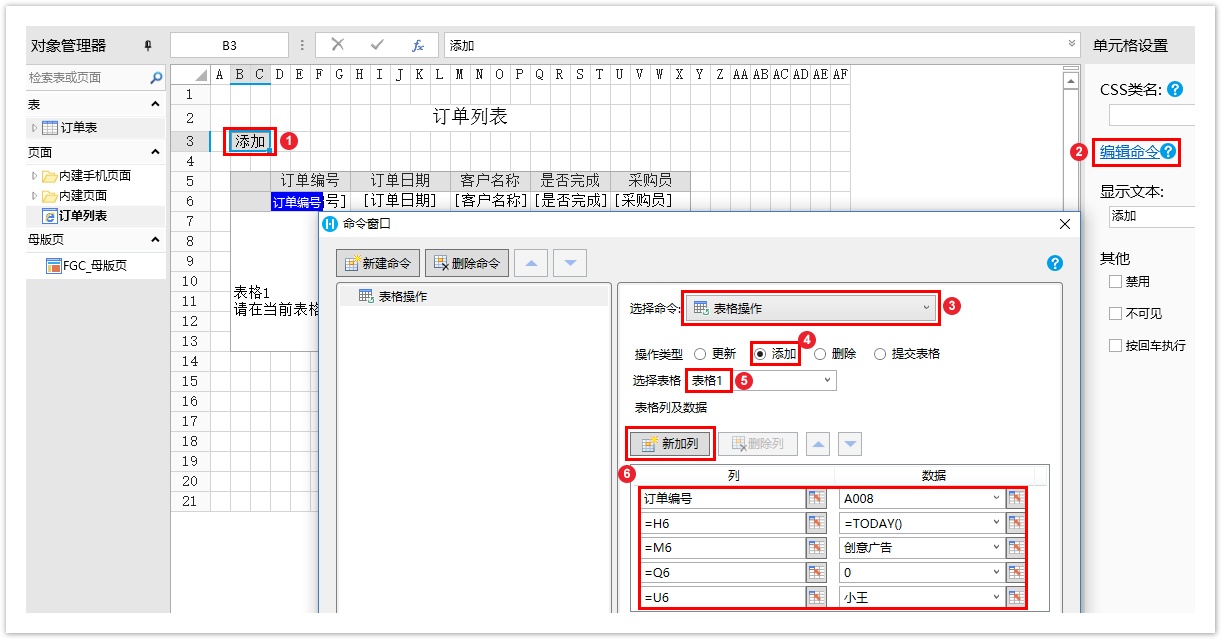Viewport: 1221px width, 639px height.
Task: Check the 不可见 option
Action: coord(1116,314)
